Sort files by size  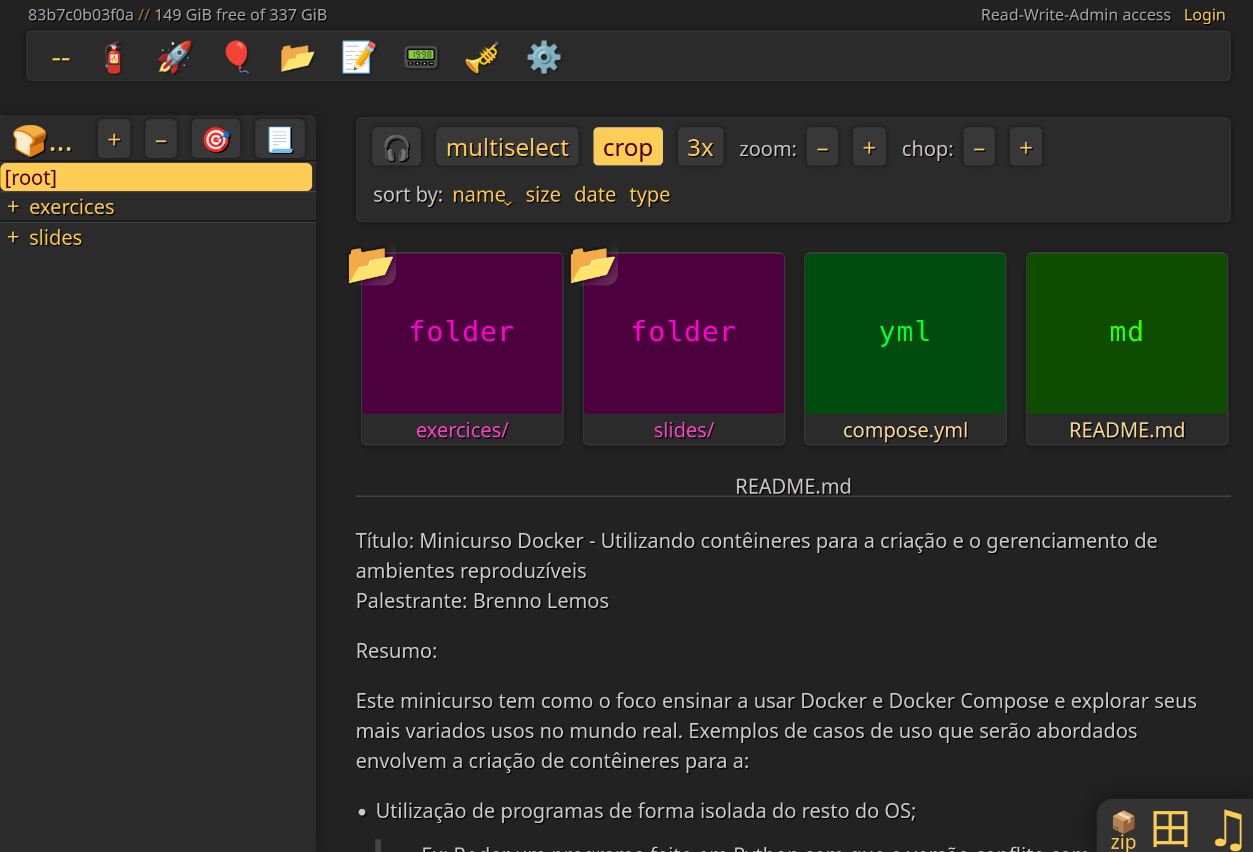543,195
